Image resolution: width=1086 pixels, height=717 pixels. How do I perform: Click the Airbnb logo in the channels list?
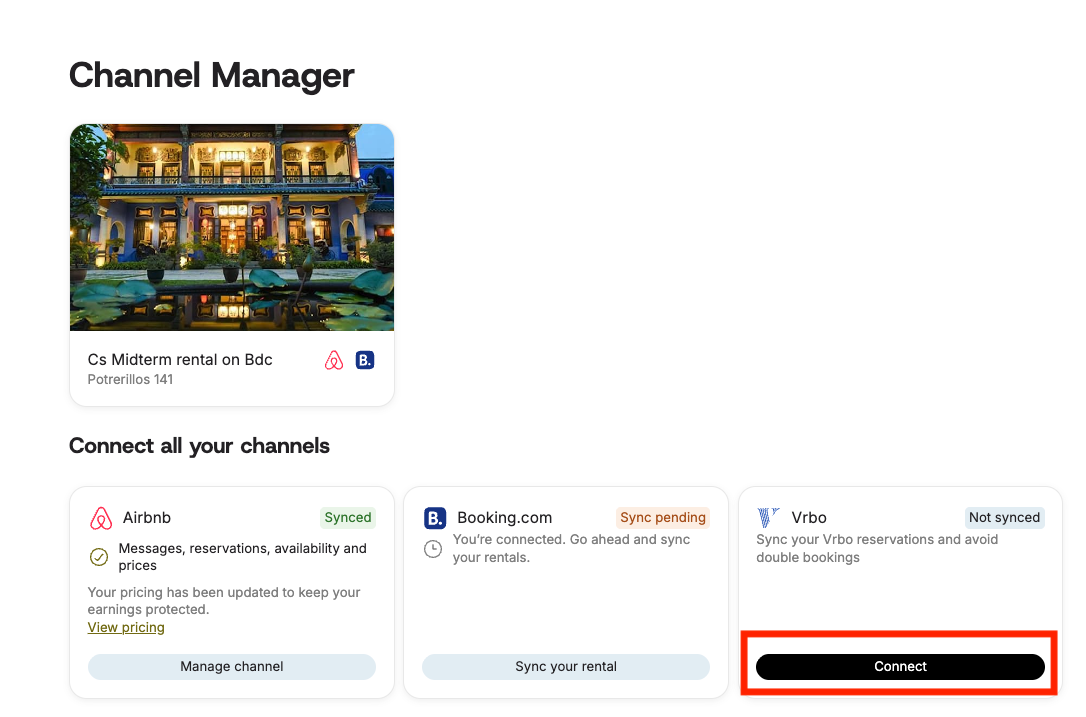tap(101, 518)
